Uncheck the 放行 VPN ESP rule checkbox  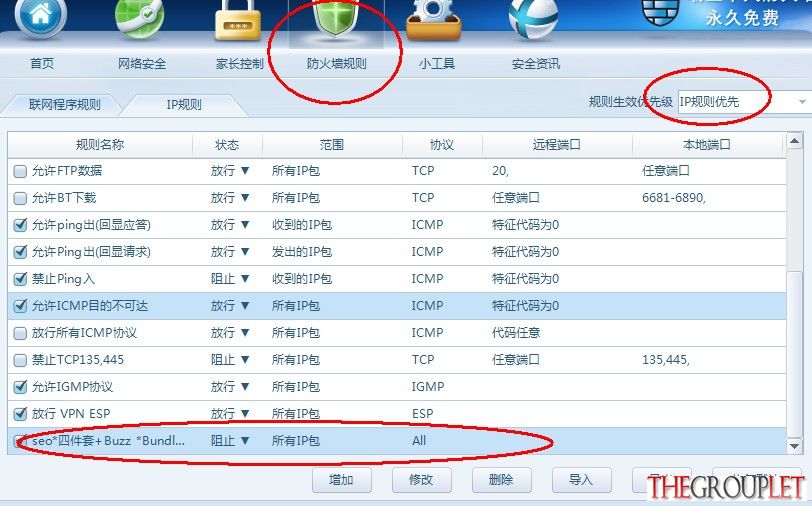pyautogui.click(x=20, y=414)
